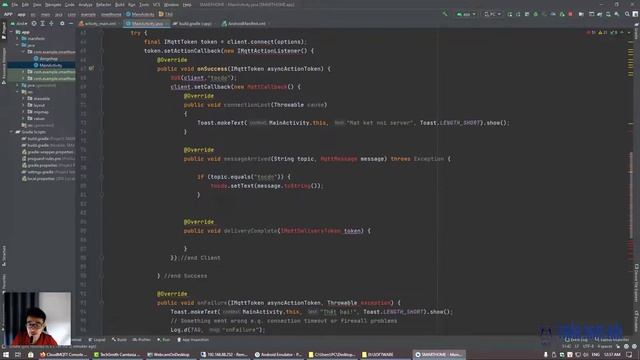Click the Expand All icon in Project panel
This screenshot has width=640, height=360.
click(x=42, y=24)
